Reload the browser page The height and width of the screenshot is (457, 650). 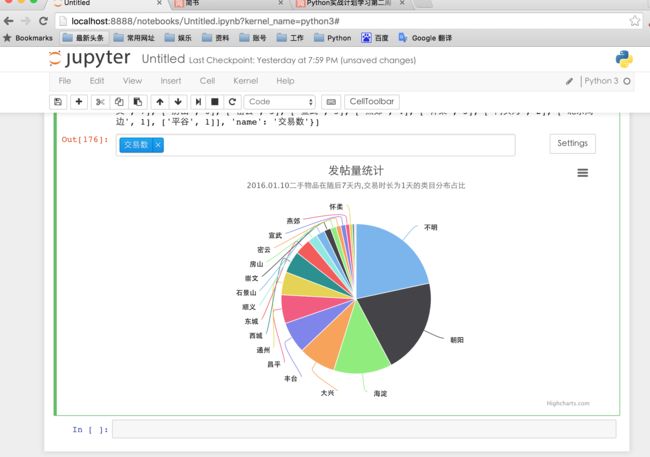[x=43, y=21]
